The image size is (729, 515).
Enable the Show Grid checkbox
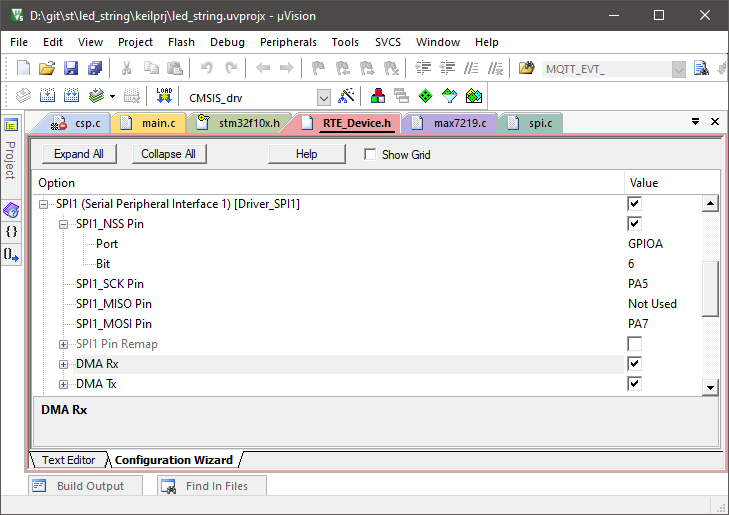tap(370, 154)
